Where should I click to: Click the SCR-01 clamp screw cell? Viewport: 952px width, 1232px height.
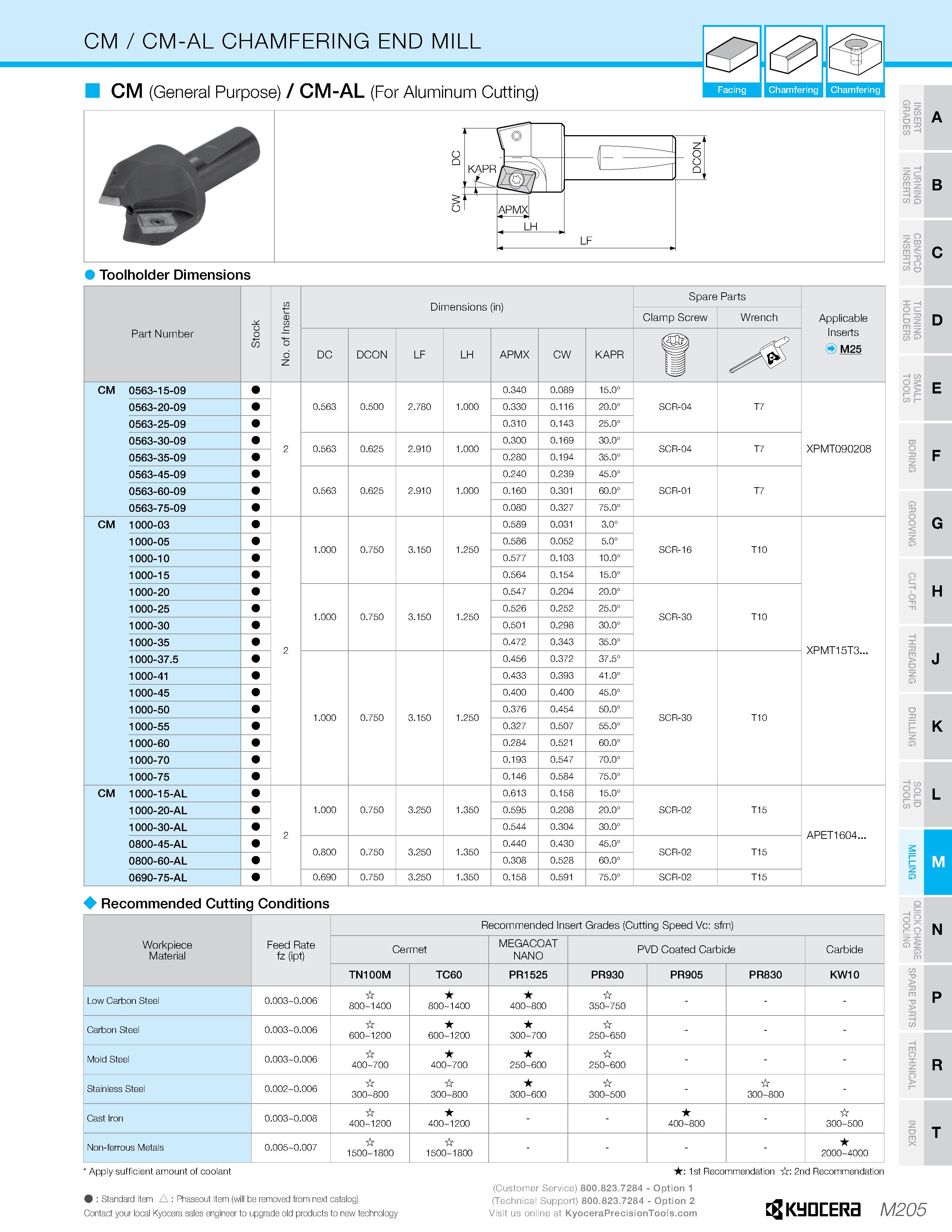pyautogui.click(x=675, y=491)
